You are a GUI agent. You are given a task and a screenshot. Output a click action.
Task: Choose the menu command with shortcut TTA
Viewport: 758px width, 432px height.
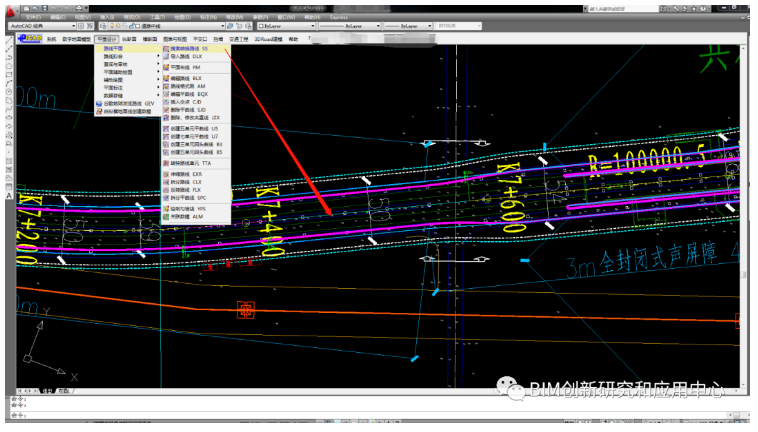pyautogui.click(x=196, y=163)
